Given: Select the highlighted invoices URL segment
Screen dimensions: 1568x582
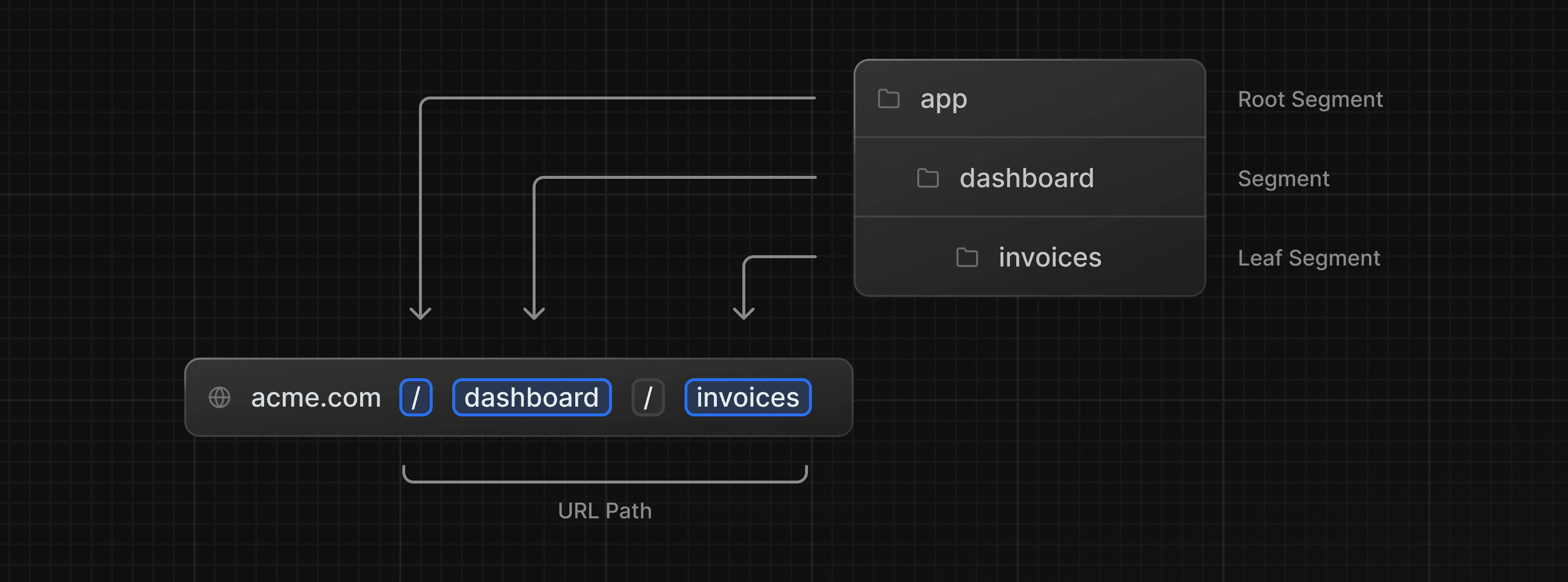Looking at the screenshot, I should pos(747,397).
